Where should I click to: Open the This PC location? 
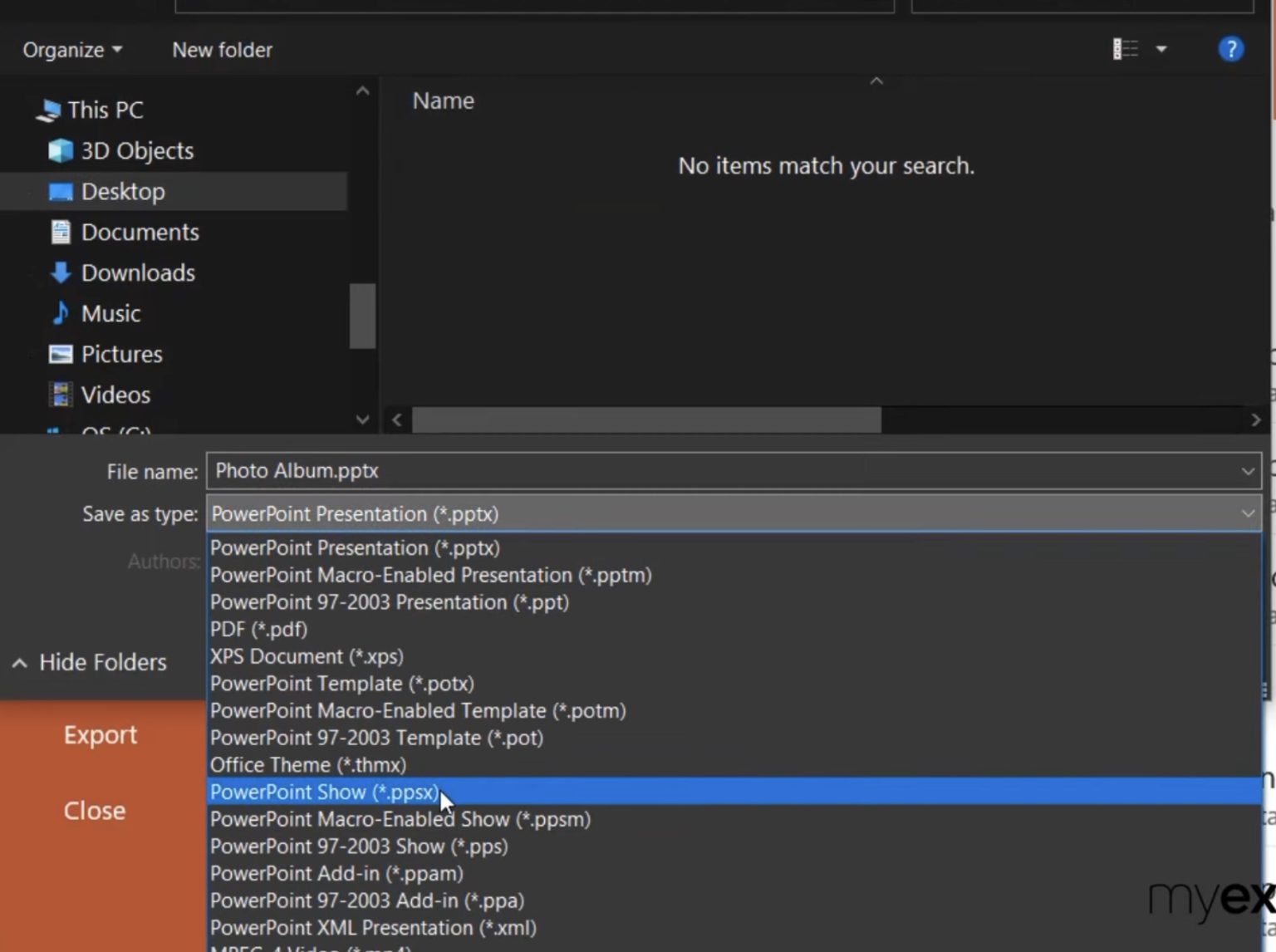tap(105, 109)
